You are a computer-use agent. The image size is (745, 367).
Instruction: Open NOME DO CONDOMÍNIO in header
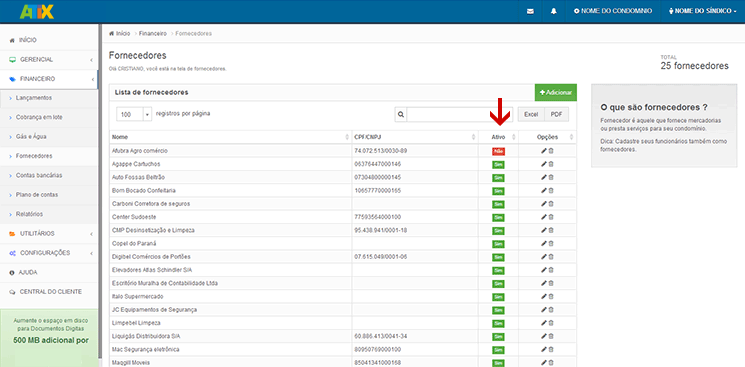coord(613,11)
